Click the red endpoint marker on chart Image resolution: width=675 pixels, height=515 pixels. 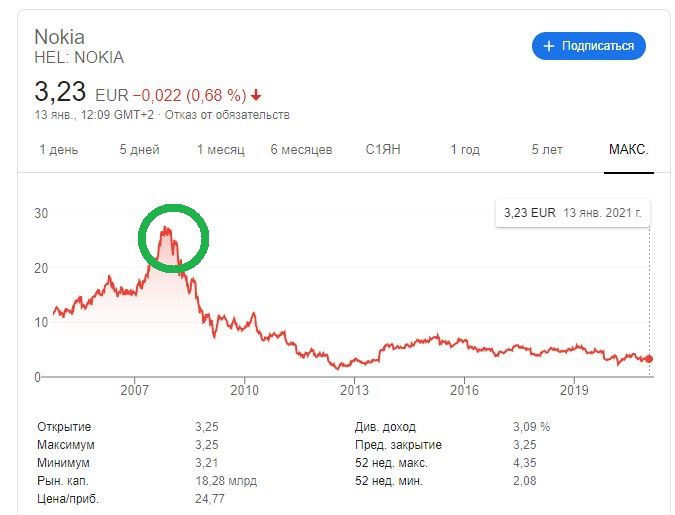pos(650,359)
